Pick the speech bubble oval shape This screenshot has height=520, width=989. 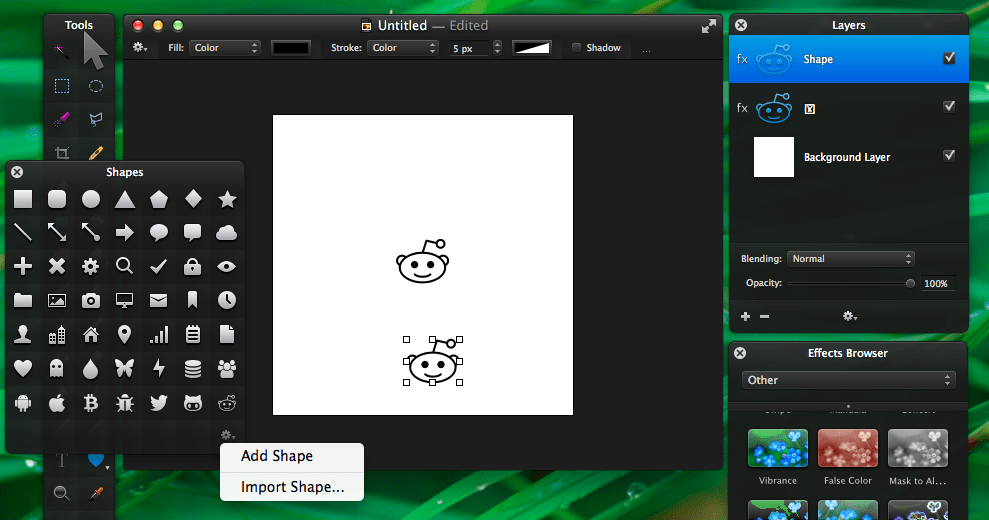click(x=158, y=233)
